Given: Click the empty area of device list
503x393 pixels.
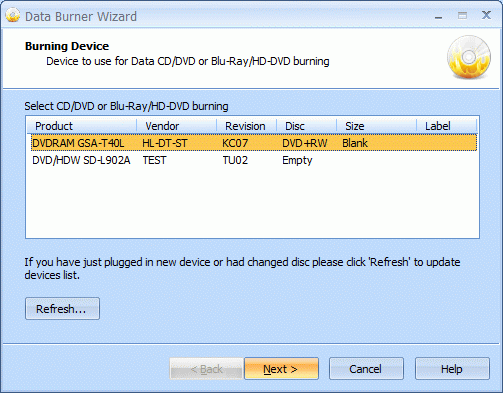Looking at the screenshot, I should pyautogui.click(x=252, y=203).
